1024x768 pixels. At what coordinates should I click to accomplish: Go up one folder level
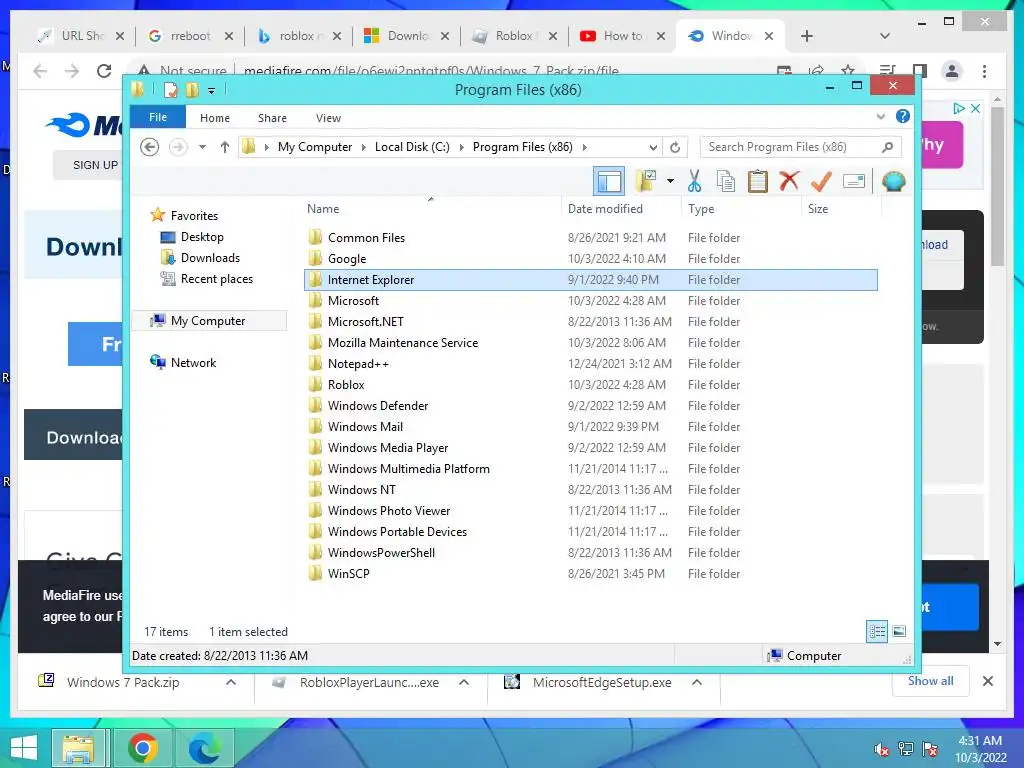(225, 147)
